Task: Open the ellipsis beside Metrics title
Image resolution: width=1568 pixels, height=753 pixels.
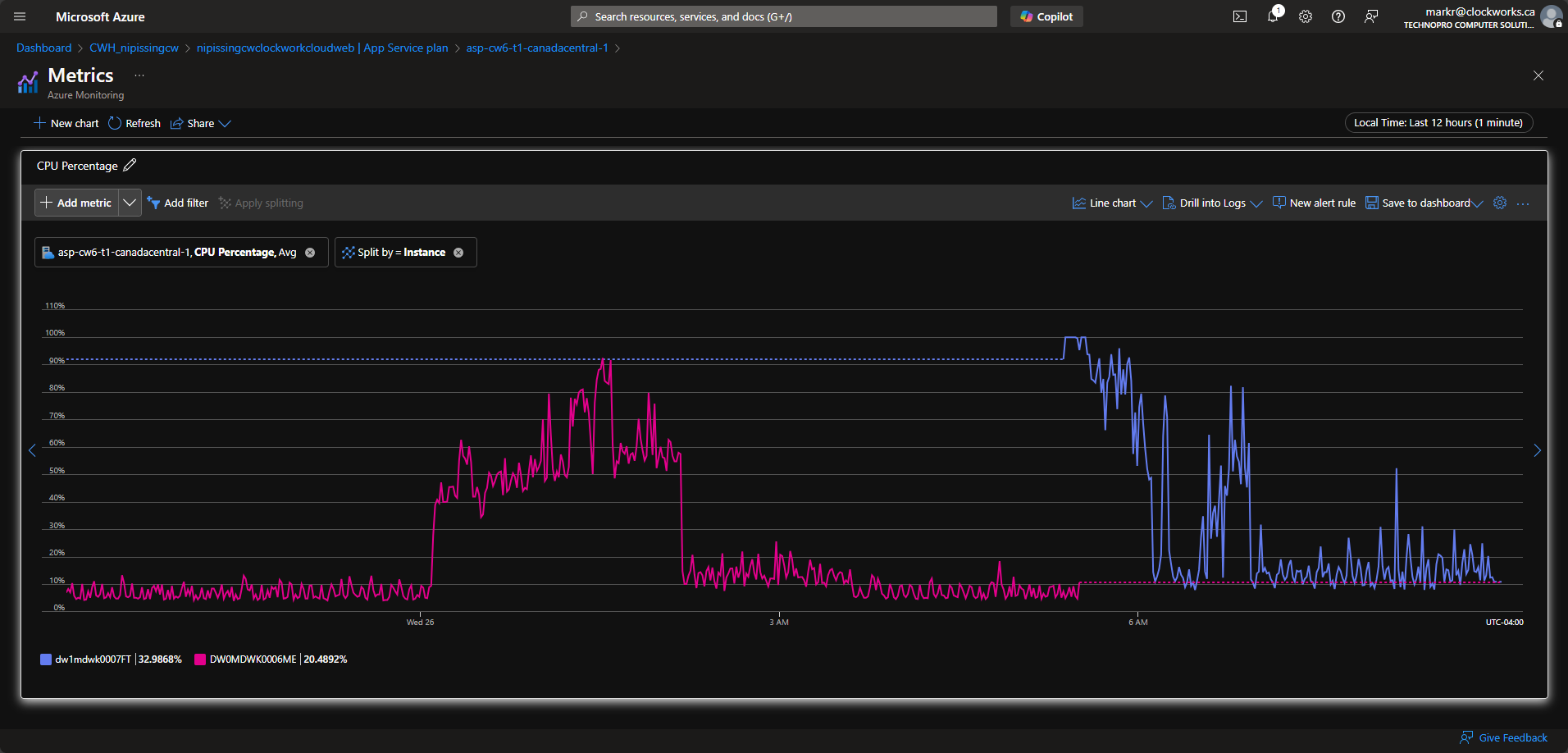Action: [x=139, y=75]
